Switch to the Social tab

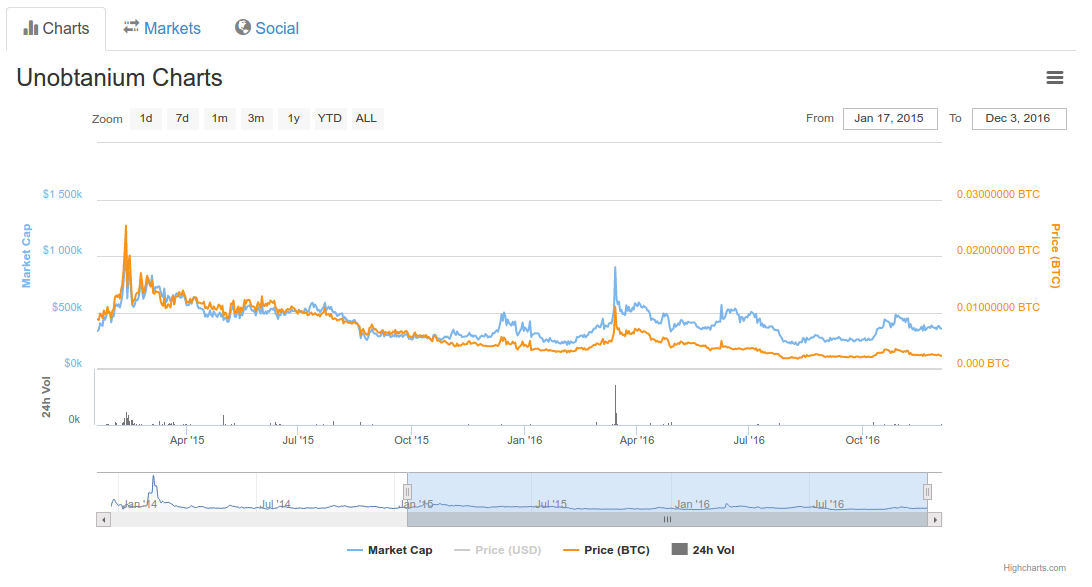pos(267,29)
